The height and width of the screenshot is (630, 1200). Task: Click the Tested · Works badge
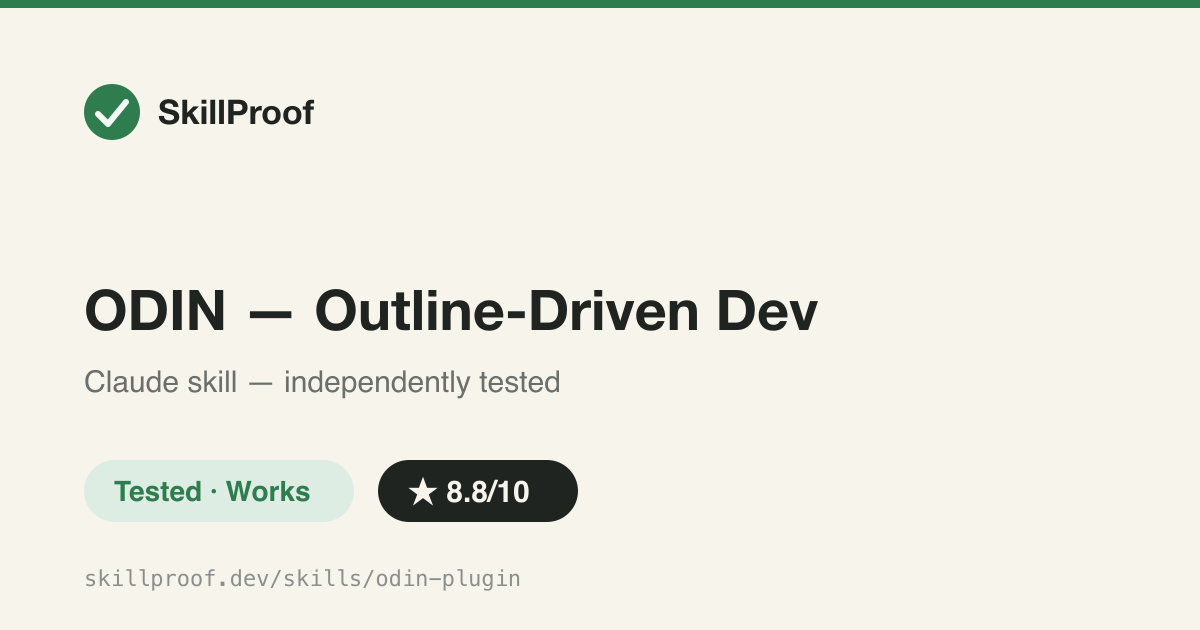(x=219, y=491)
